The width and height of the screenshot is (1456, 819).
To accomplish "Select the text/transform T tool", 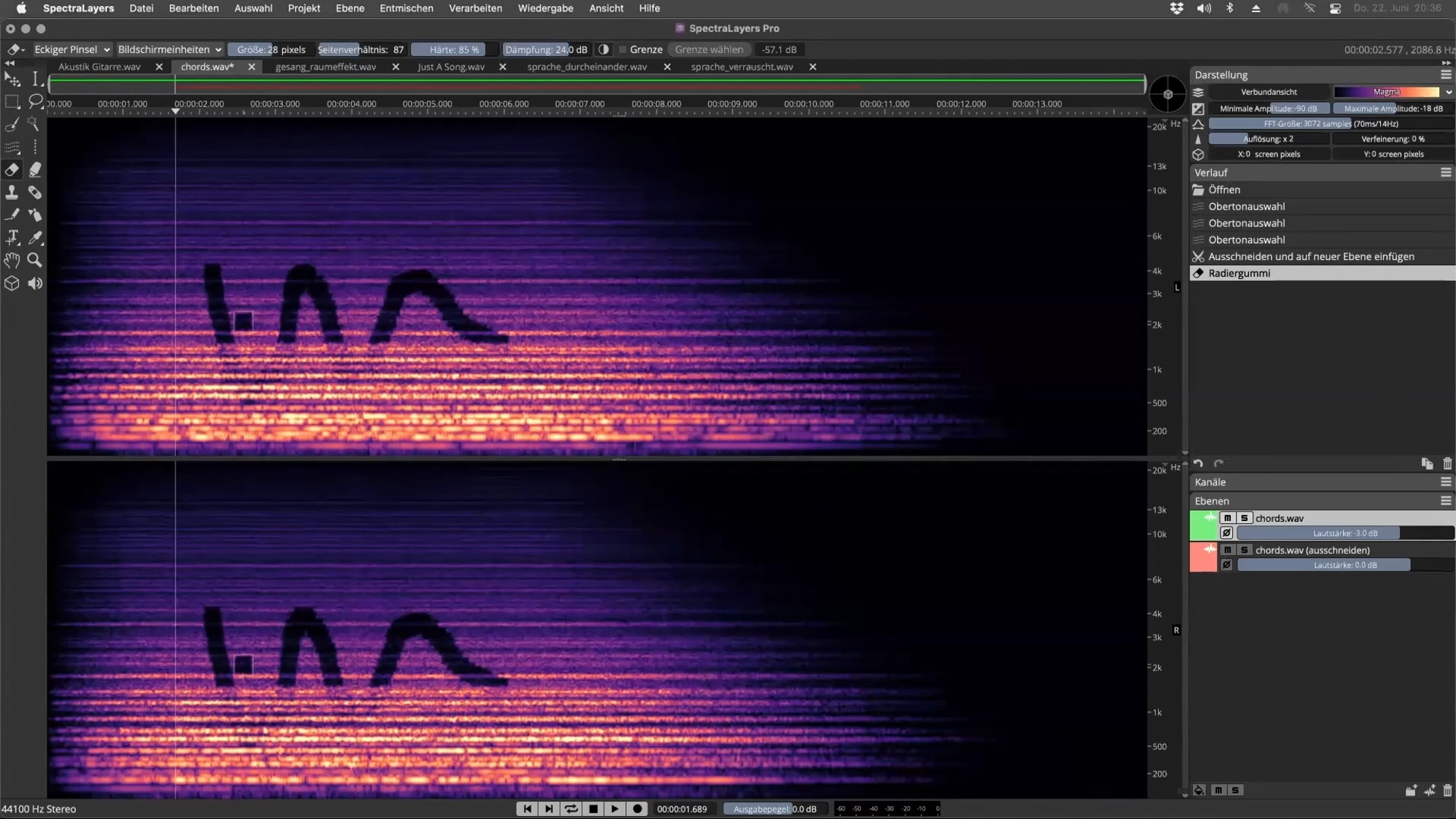I will click(12, 238).
